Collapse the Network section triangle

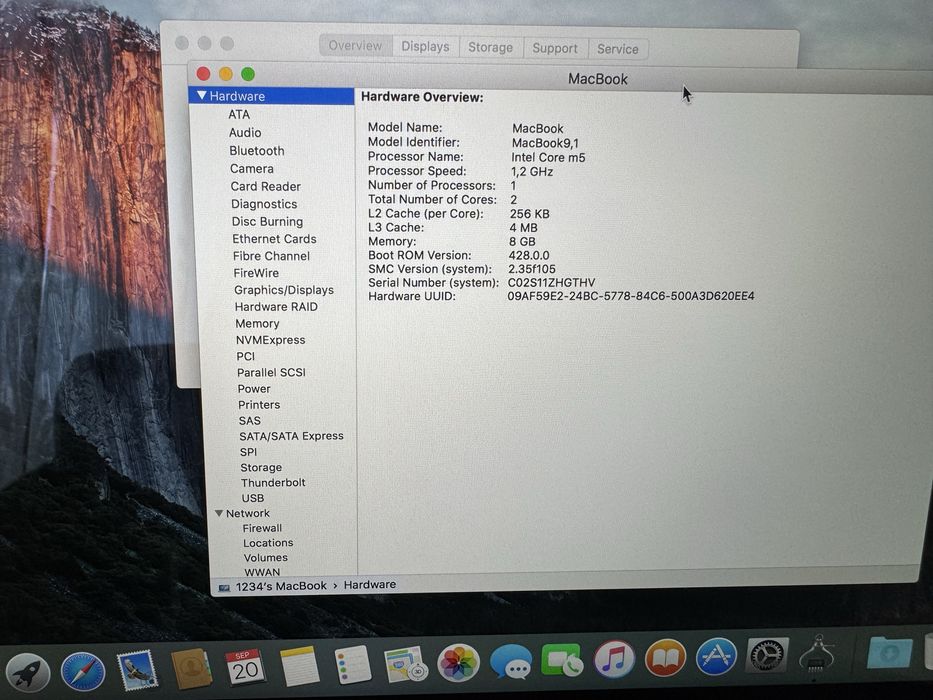point(219,513)
